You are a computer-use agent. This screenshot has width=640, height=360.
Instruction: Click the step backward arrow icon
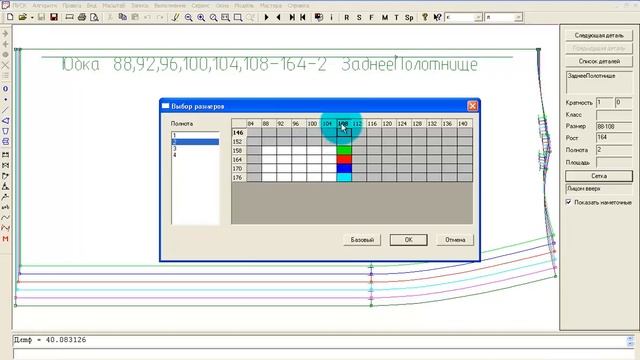(x=279, y=17)
